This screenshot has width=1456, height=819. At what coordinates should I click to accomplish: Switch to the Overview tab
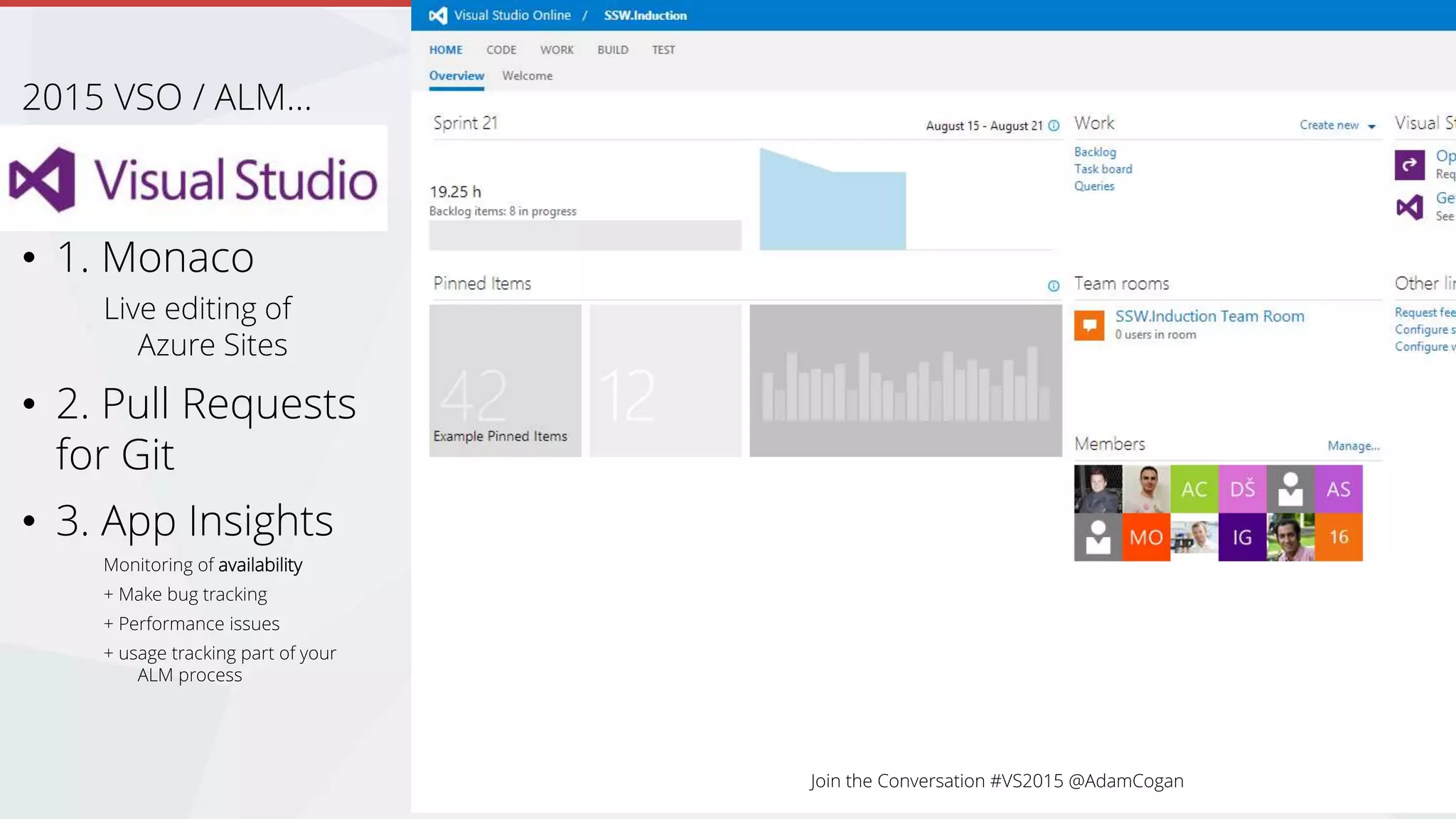456,76
